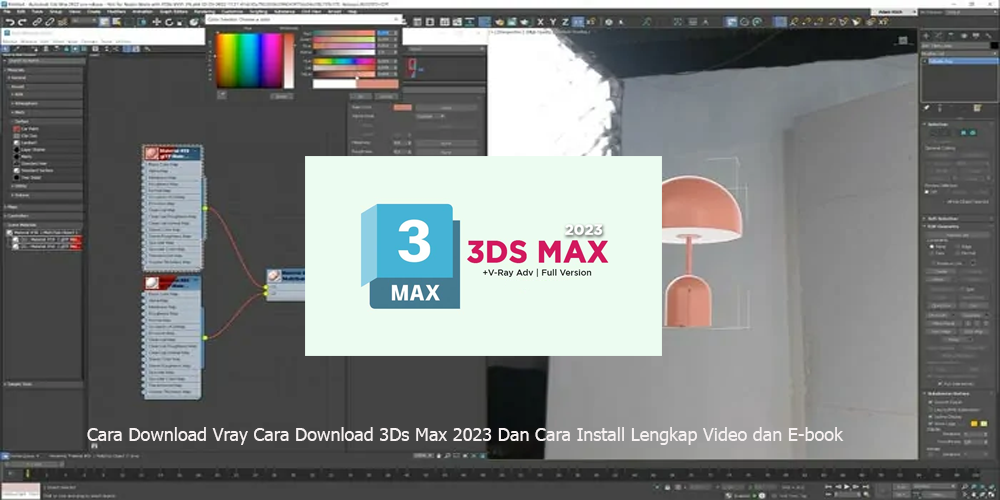Open the selection filter dropdown in toolbar

84,21
